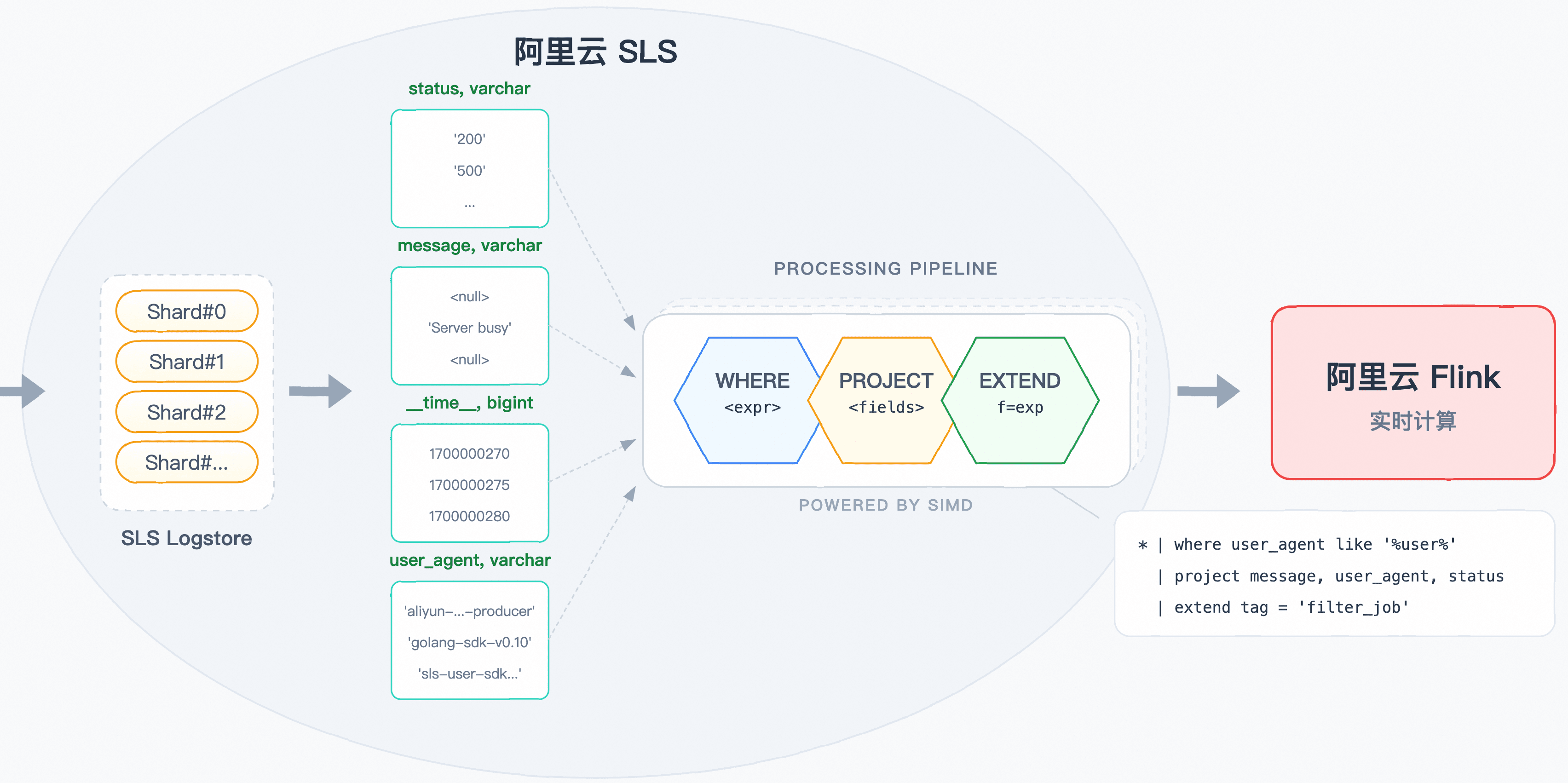
Task: Select the Shard#... pill
Action: tap(186, 463)
